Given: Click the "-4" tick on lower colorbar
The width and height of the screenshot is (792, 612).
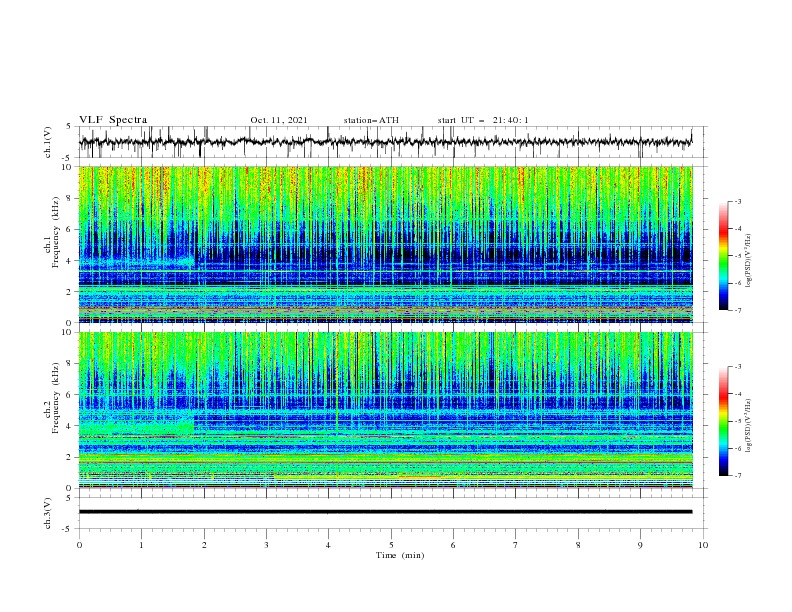Looking at the screenshot, I should [738, 394].
